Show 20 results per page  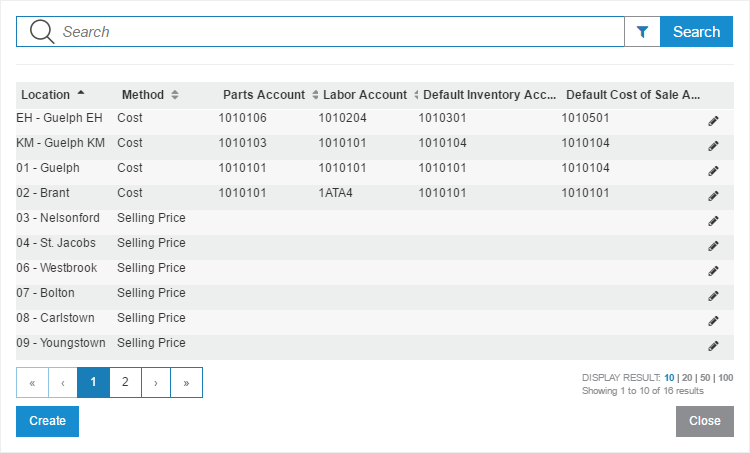pos(687,377)
